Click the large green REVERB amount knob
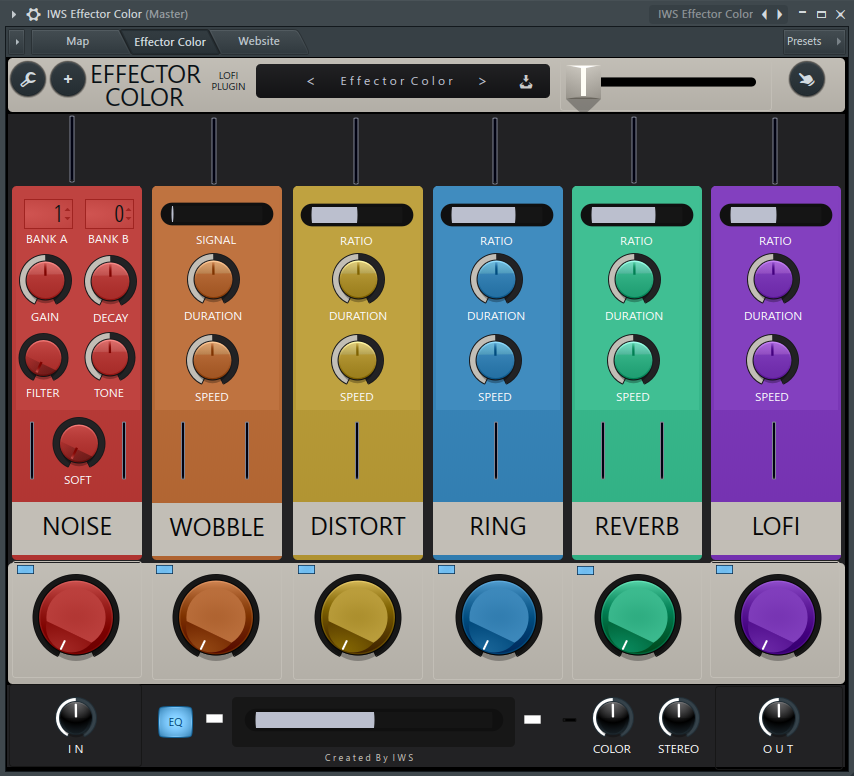 (x=637, y=617)
